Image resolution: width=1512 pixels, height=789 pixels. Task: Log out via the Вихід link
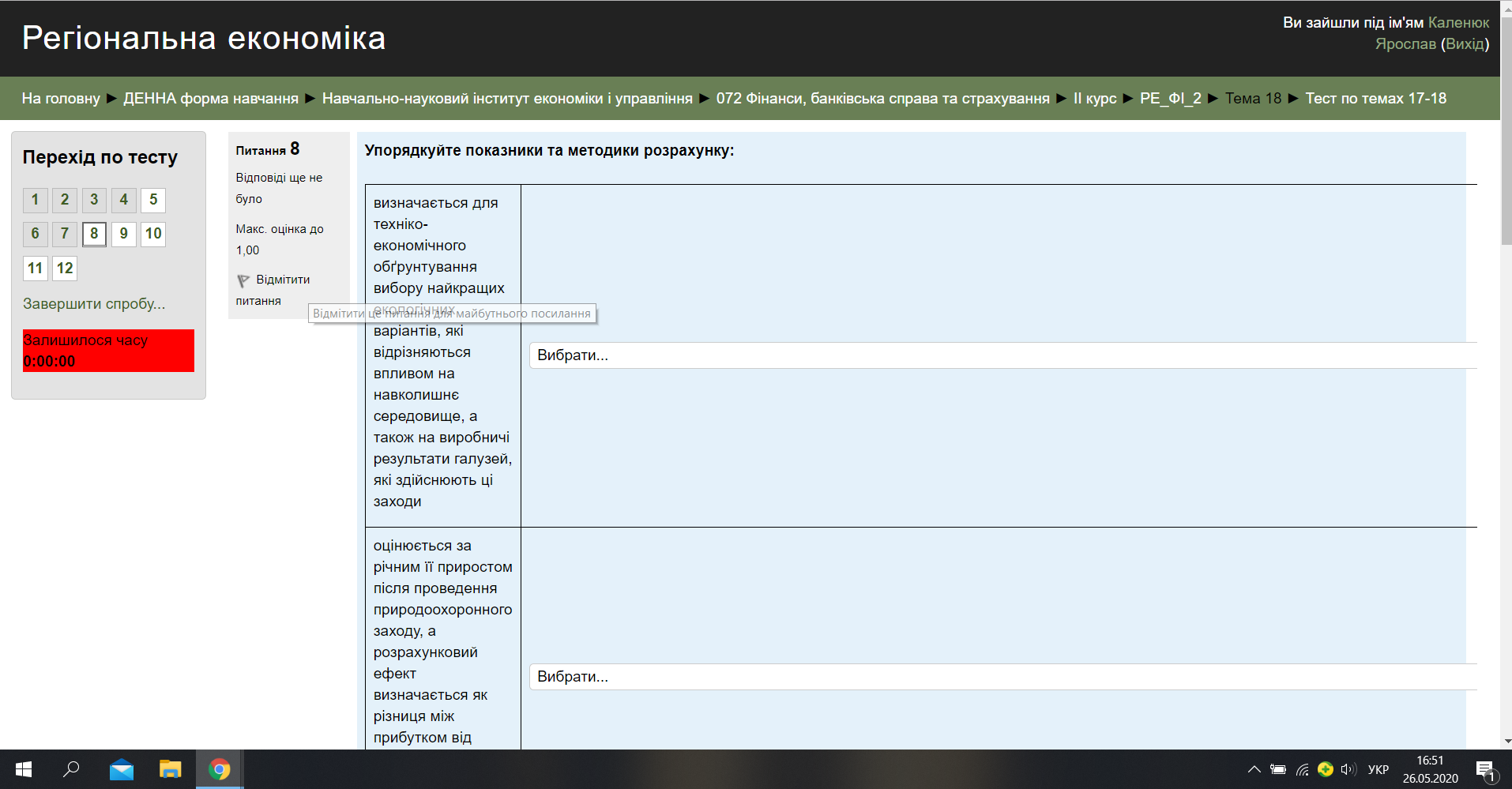pos(1465,43)
